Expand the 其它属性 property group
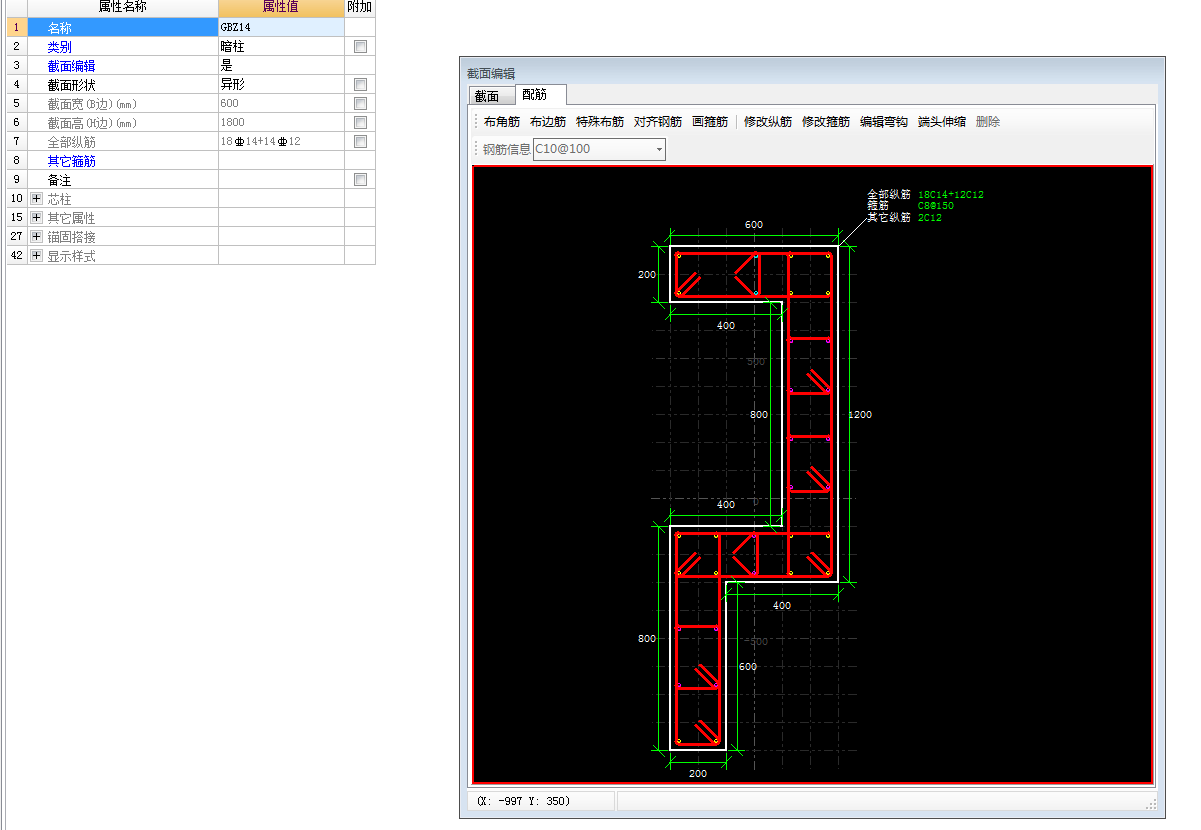Viewport: 1201px width, 830px height. [x=37, y=218]
